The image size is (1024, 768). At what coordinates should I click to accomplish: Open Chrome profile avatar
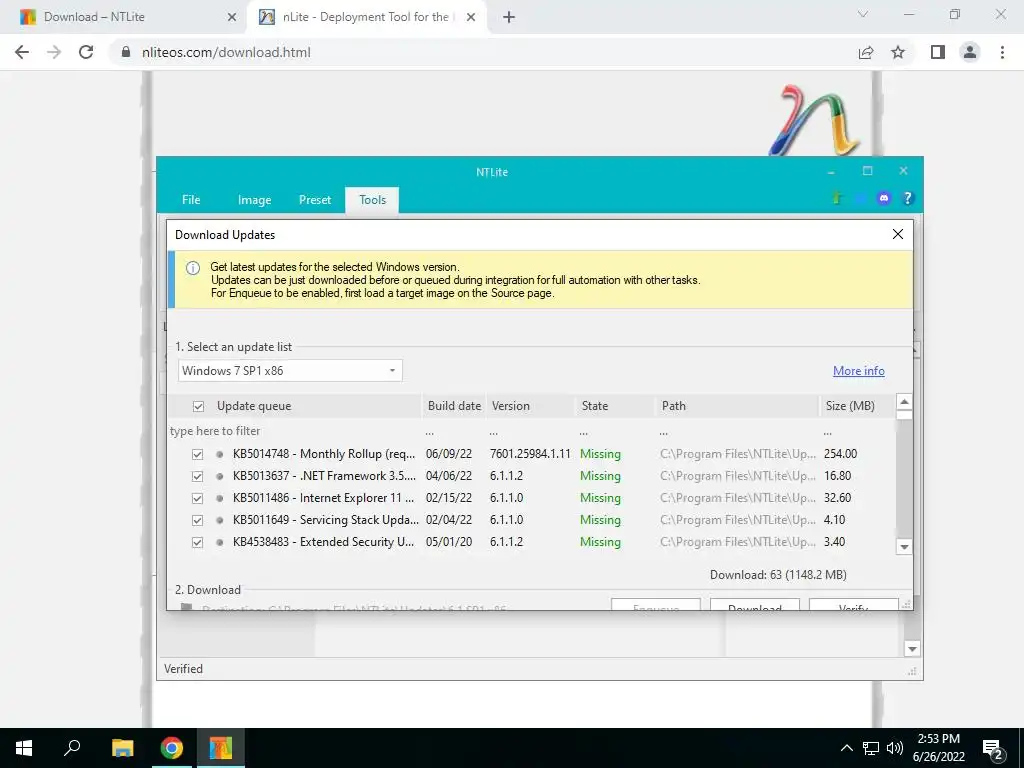pos(970,52)
